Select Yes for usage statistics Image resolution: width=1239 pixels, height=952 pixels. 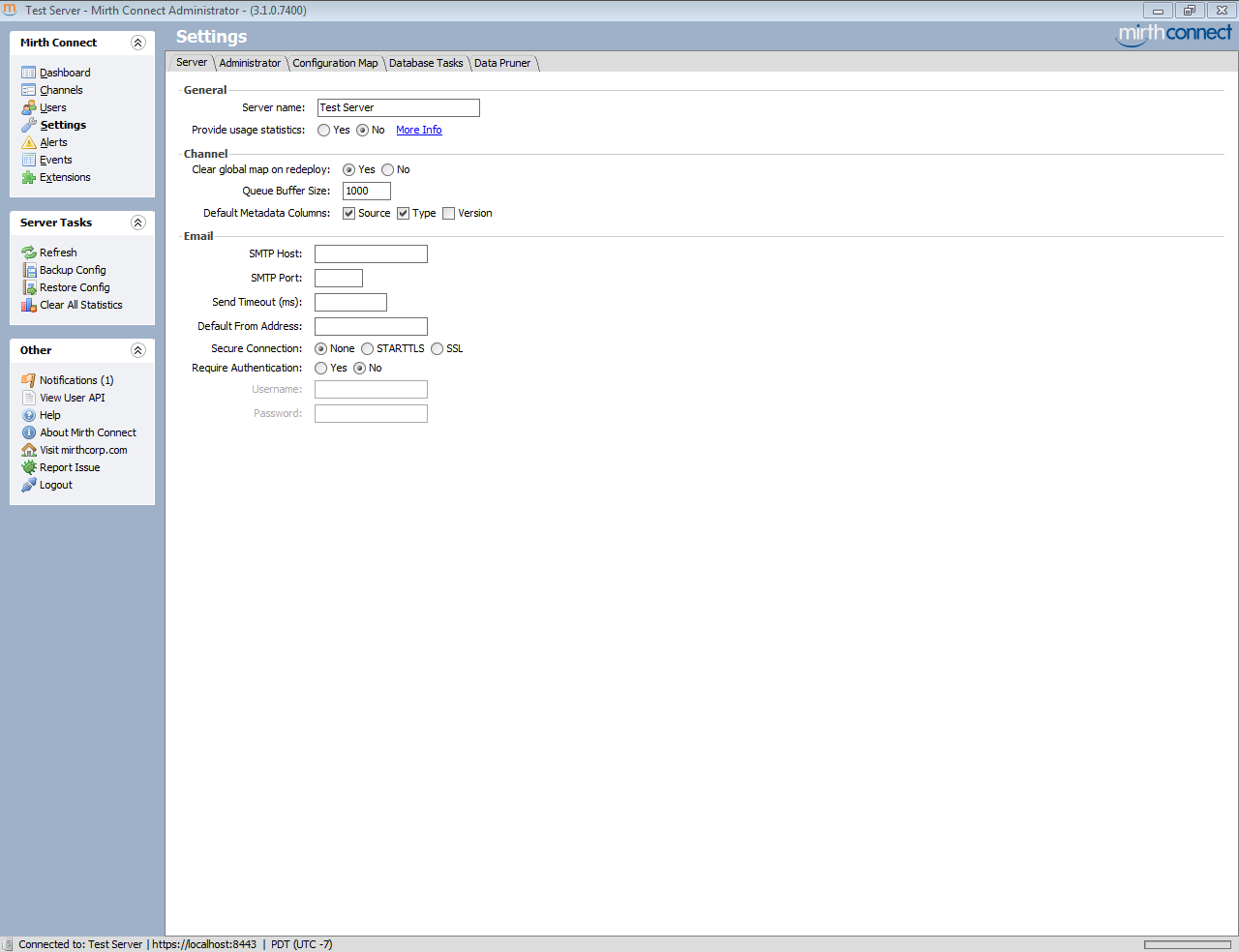pyautogui.click(x=323, y=131)
